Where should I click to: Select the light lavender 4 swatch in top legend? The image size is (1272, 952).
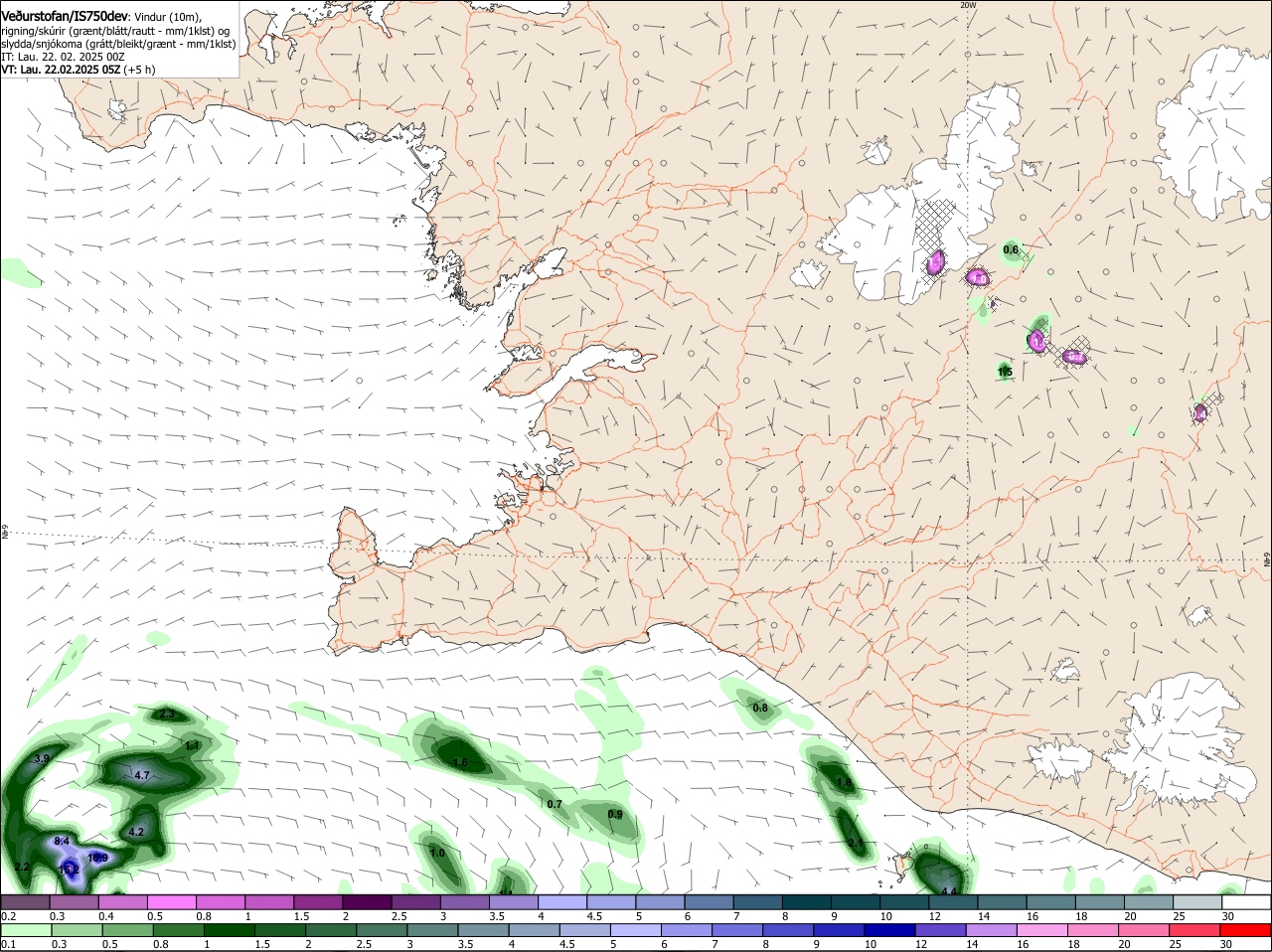pyautogui.click(x=562, y=902)
